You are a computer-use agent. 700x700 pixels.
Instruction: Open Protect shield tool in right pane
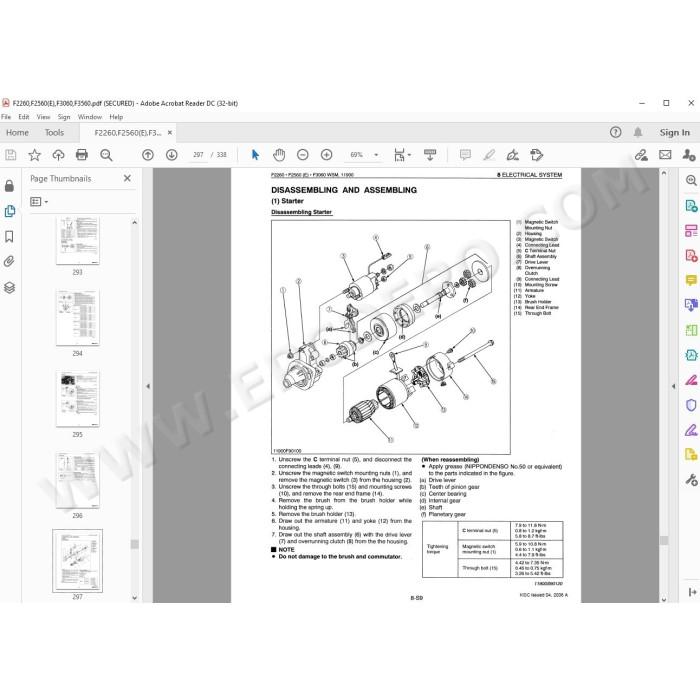691,405
